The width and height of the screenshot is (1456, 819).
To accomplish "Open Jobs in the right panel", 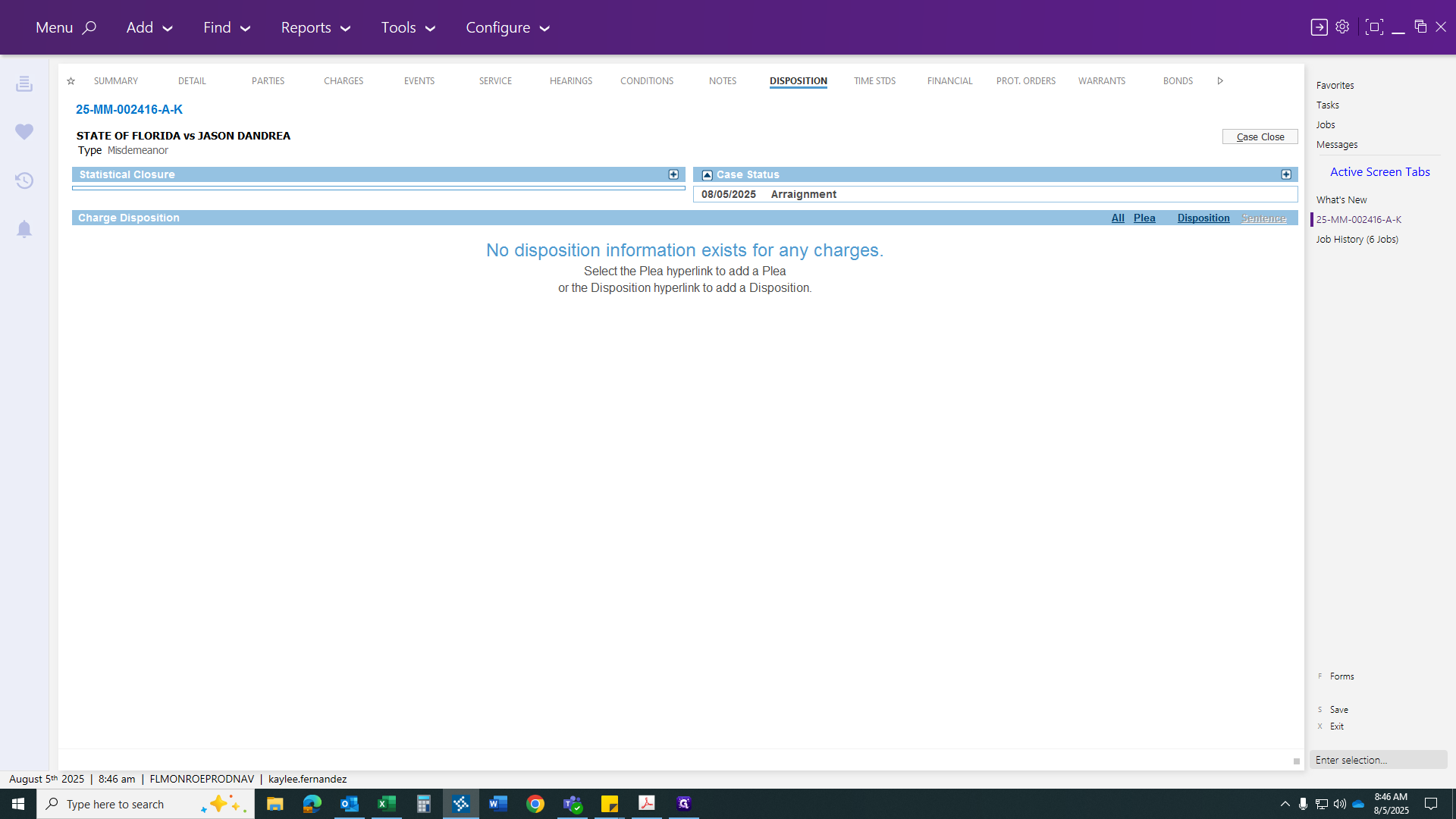I will click(1326, 125).
